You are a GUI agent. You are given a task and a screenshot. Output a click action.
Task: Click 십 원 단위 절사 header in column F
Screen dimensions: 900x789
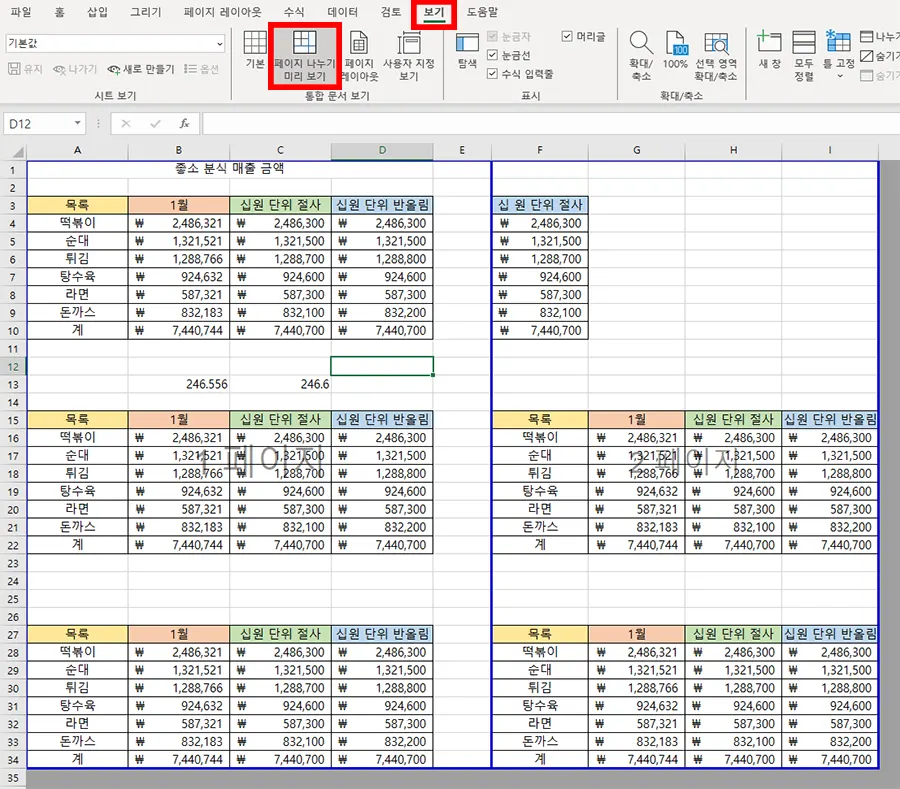tap(540, 205)
